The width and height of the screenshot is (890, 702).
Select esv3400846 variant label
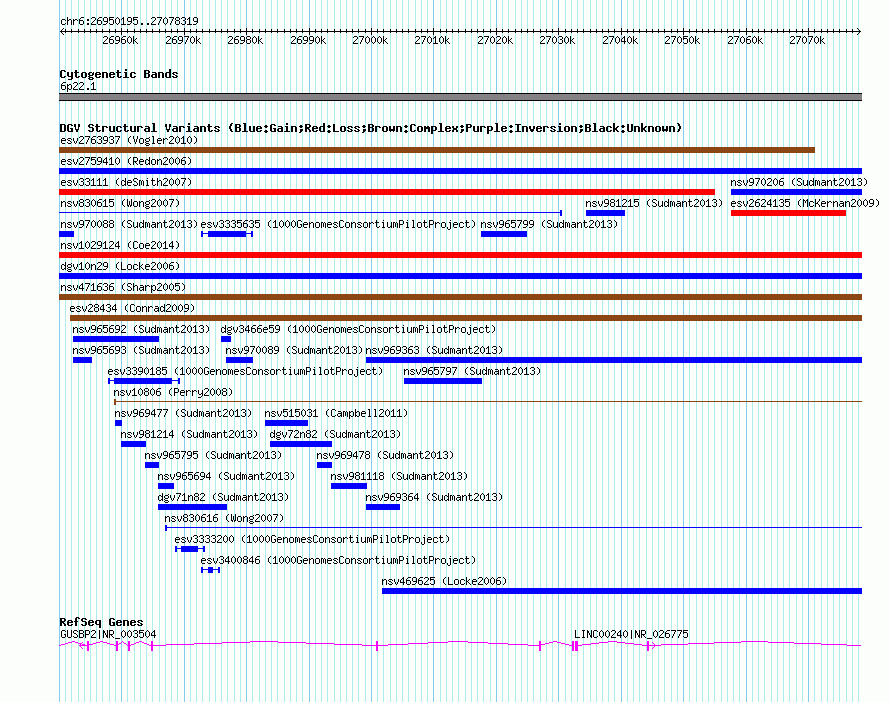pos(338,560)
